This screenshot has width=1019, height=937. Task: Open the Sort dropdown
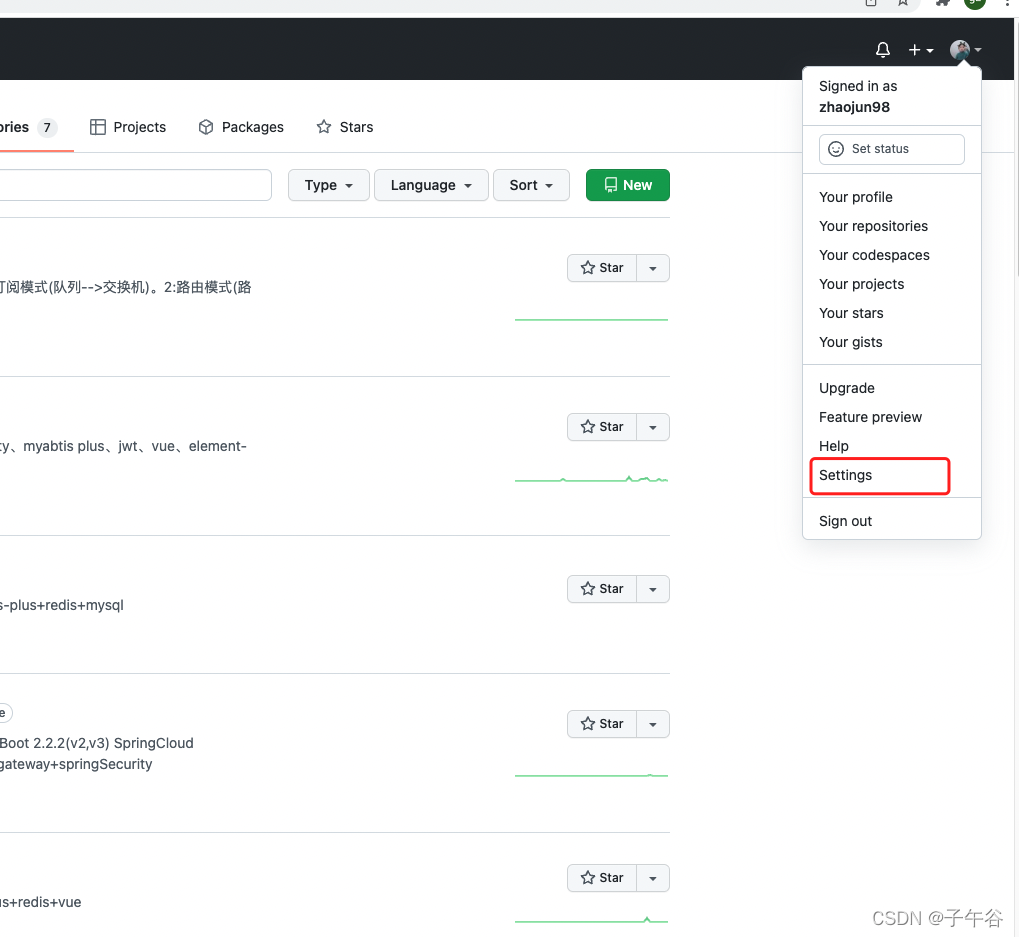pos(531,185)
